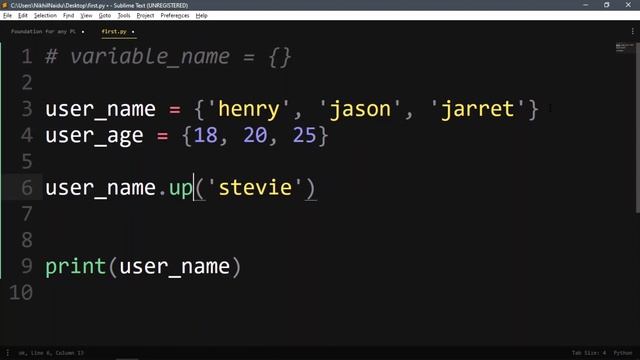640x360 pixels.
Task: Open the Preferences menu
Action: (x=175, y=16)
